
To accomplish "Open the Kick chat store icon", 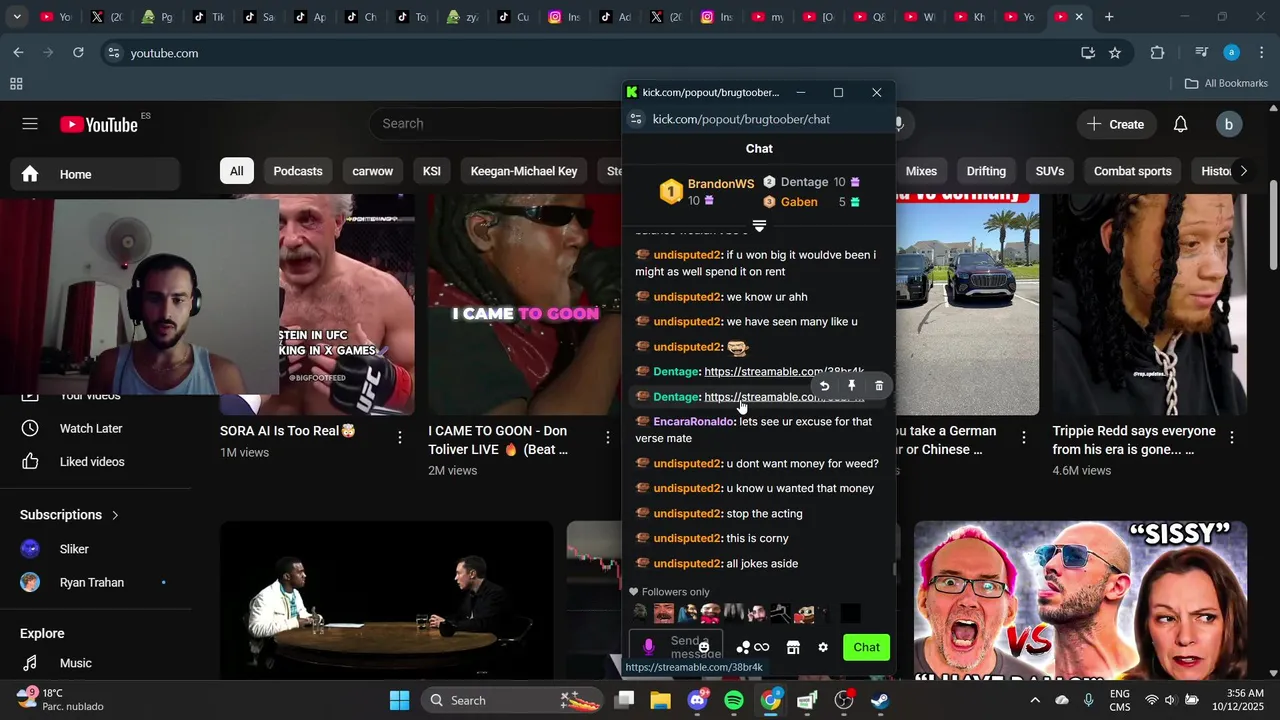I will 793,648.
